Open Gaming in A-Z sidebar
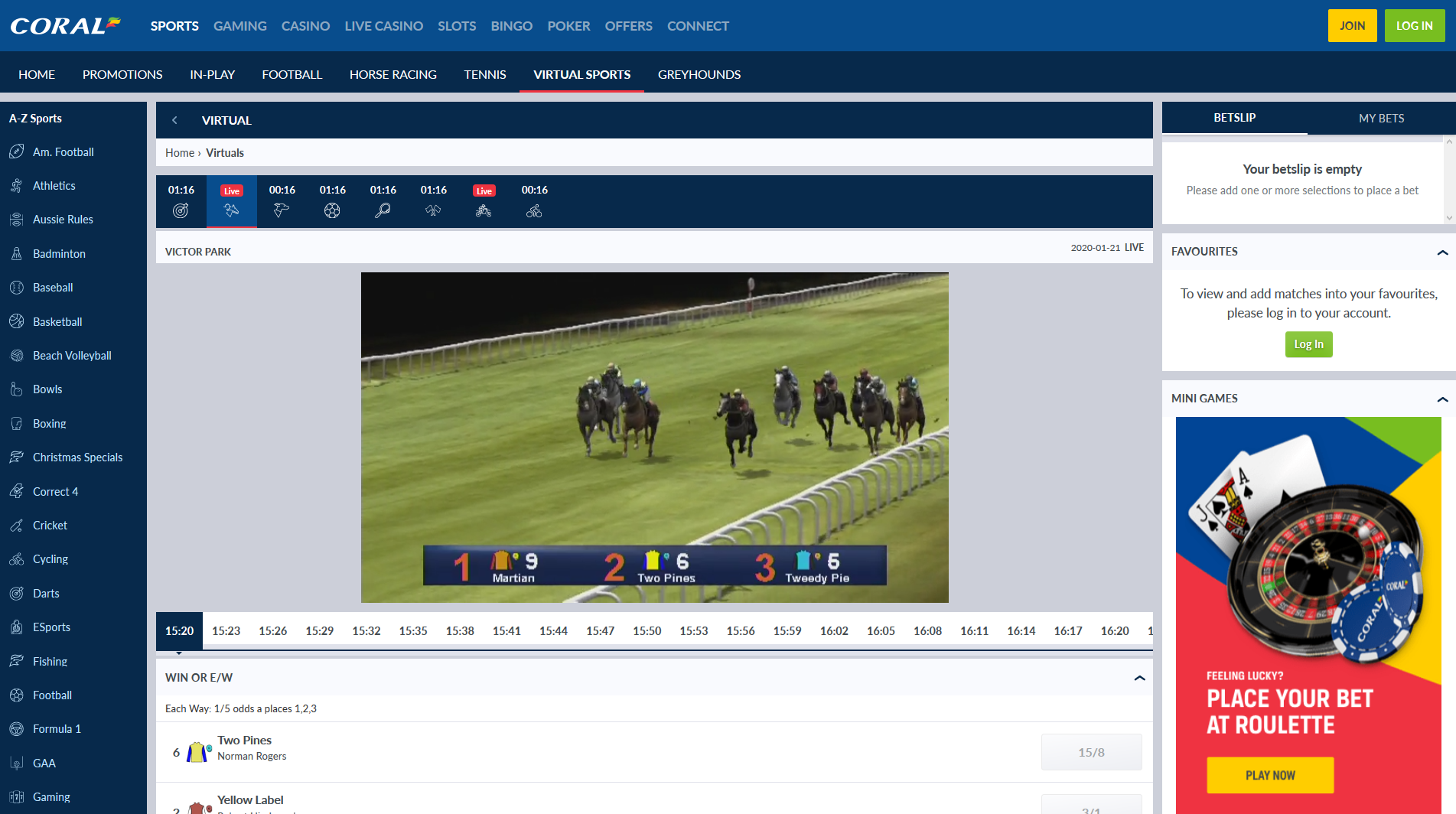 tap(51, 796)
